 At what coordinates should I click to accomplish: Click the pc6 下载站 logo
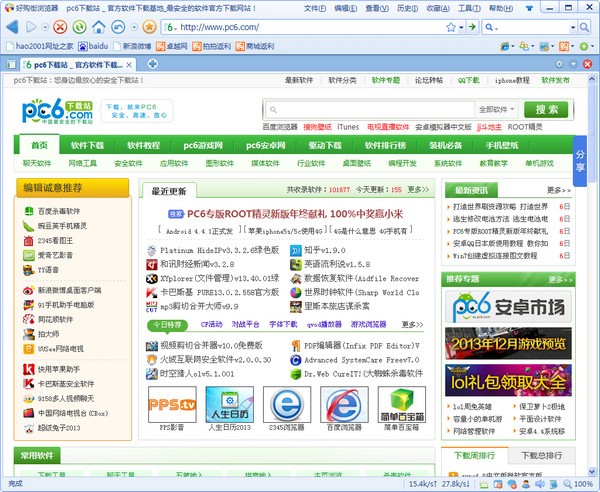point(57,111)
